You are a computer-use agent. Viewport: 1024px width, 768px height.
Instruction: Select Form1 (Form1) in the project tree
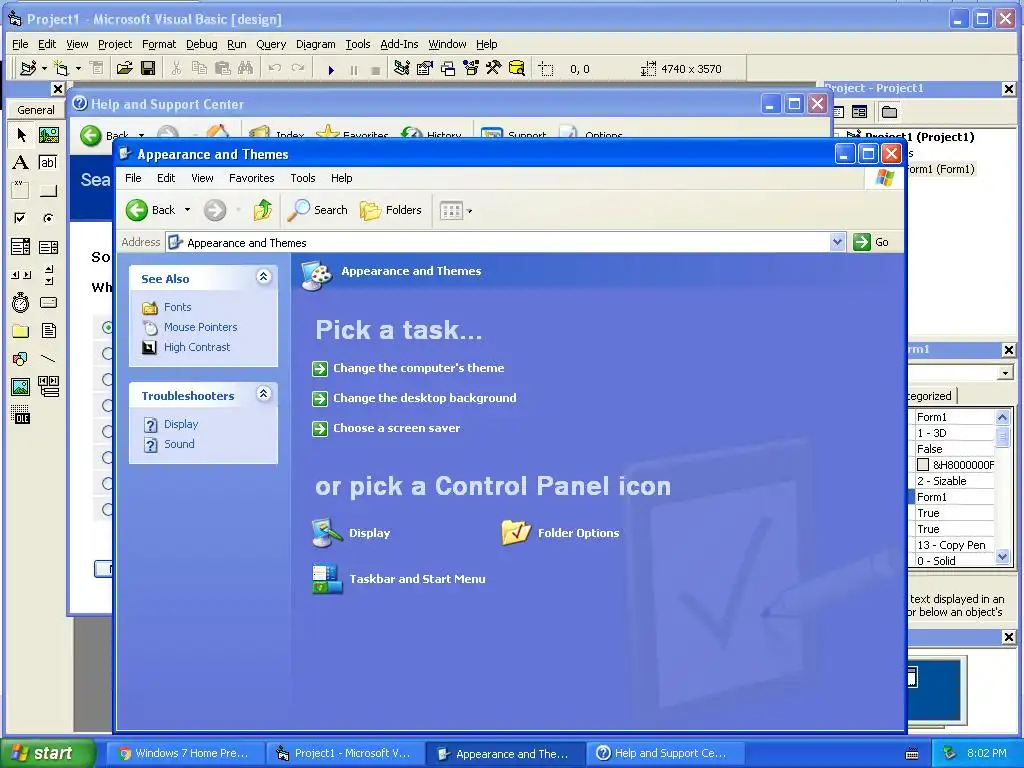click(940, 169)
